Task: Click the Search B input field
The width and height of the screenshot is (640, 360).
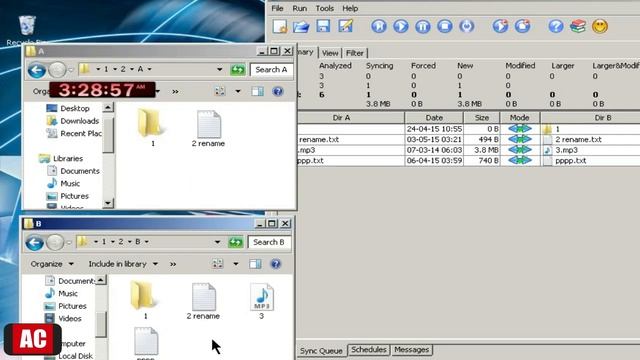Action: pos(269,242)
